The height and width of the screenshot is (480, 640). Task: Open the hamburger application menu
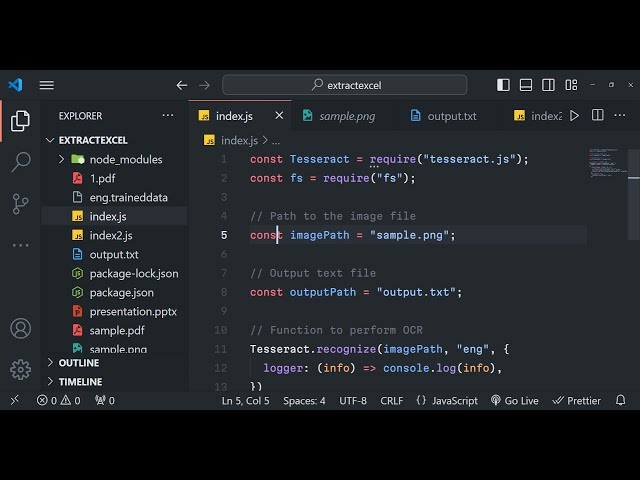point(47,85)
